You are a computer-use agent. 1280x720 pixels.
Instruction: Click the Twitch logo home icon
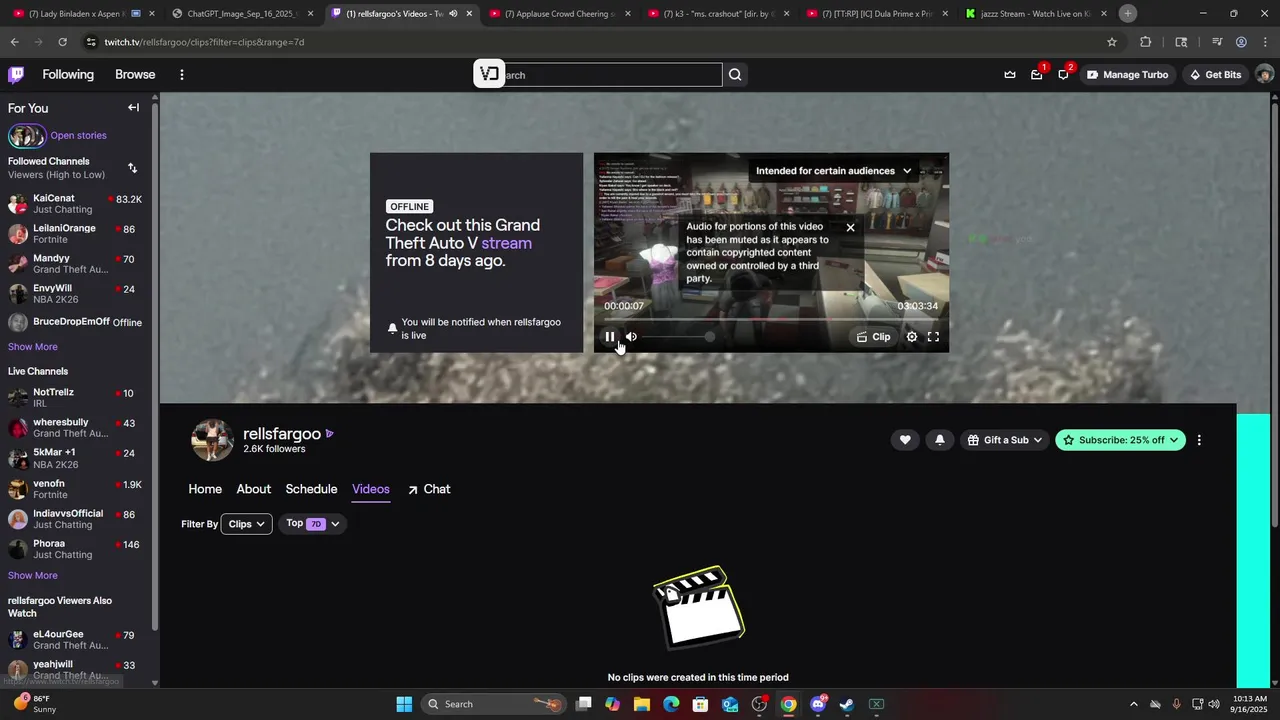pos(16,75)
